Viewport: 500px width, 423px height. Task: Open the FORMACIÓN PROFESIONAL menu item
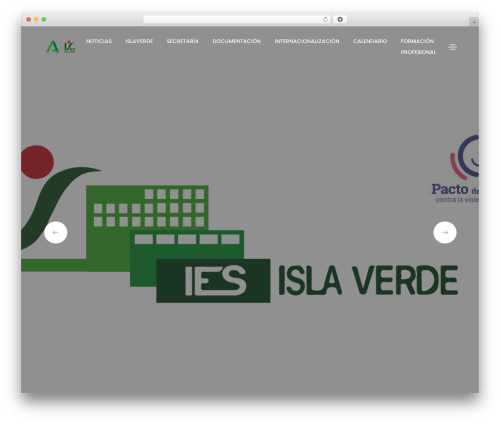click(418, 46)
